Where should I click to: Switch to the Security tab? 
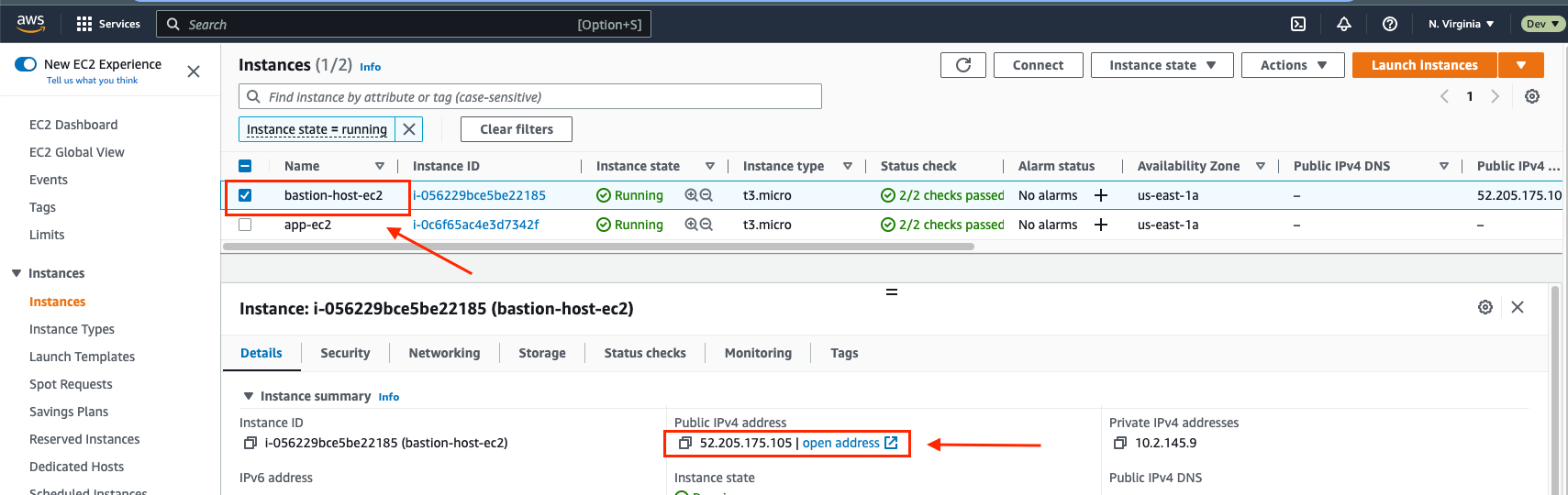pos(345,353)
